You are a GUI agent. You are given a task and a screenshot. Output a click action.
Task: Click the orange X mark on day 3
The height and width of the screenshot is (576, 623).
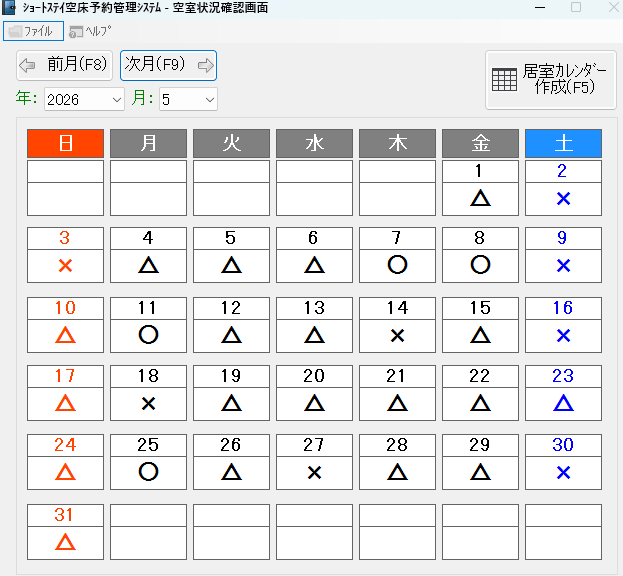pos(65,265)
